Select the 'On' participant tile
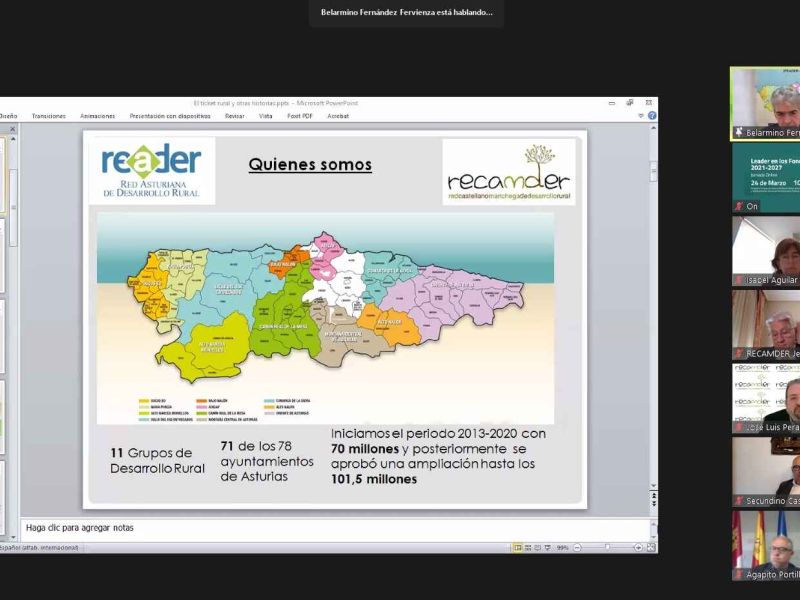Image resolution: width=800 pixels, height=600 pixels. click(766, 178)
